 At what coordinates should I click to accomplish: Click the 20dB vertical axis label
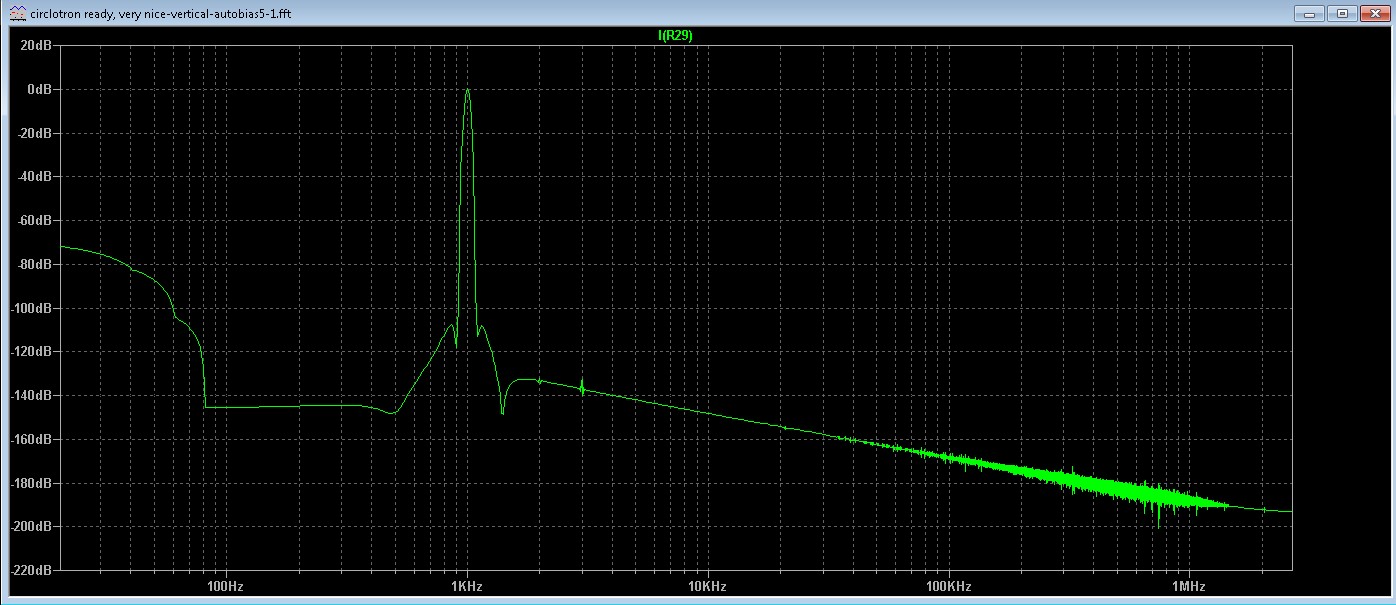pyautogui.click(x=35, y=46)
